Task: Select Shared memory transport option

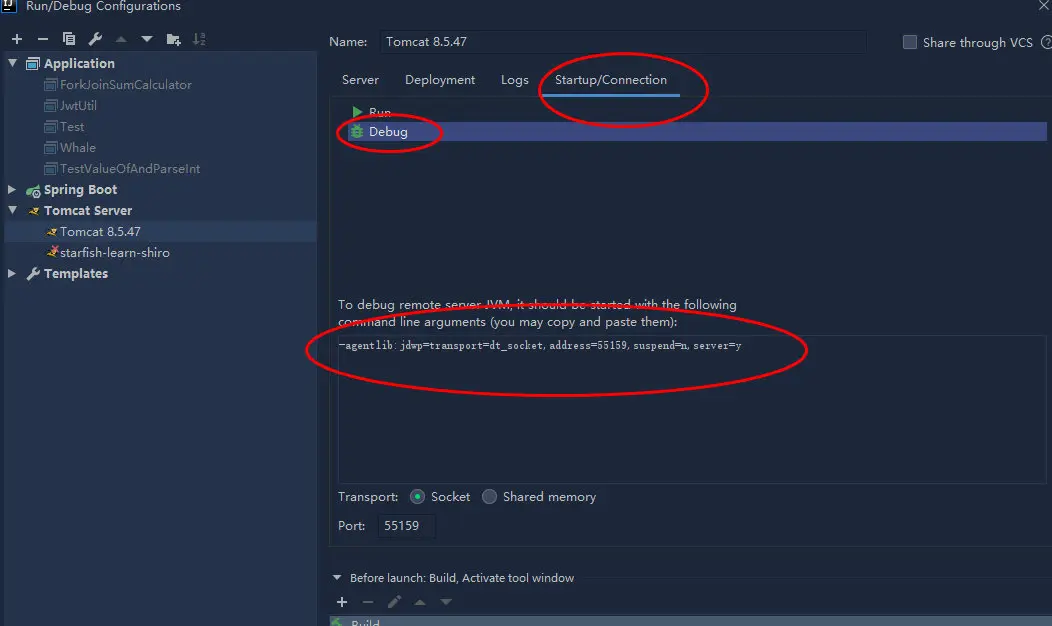Action: pyautogui.click(x=490, y=497)
